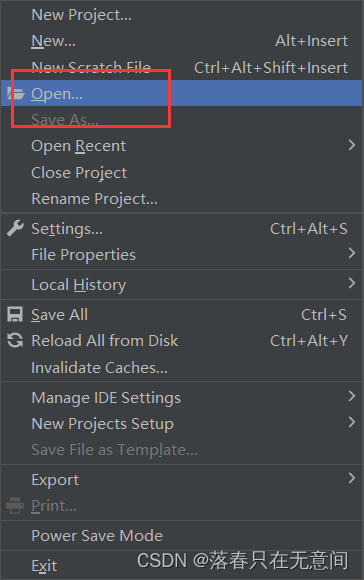Choose New Project... from the menu
Image resolution: width=364 pixels, height=580 pixels.
pos(181,15)
